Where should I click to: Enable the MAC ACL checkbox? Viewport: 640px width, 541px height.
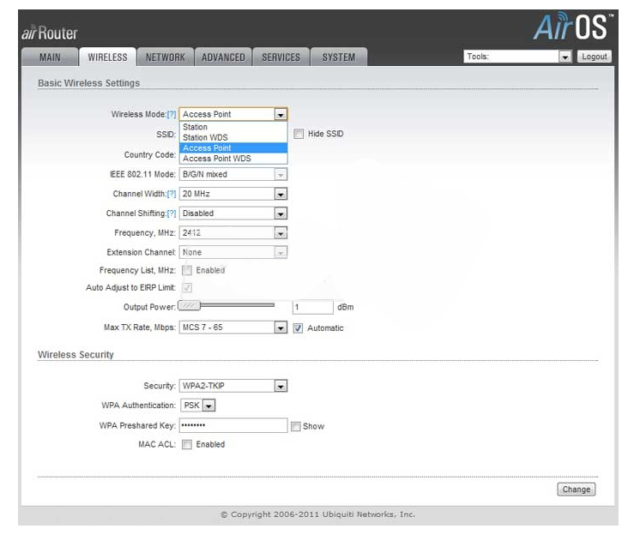pyautogui.click(x=187, y=445)
